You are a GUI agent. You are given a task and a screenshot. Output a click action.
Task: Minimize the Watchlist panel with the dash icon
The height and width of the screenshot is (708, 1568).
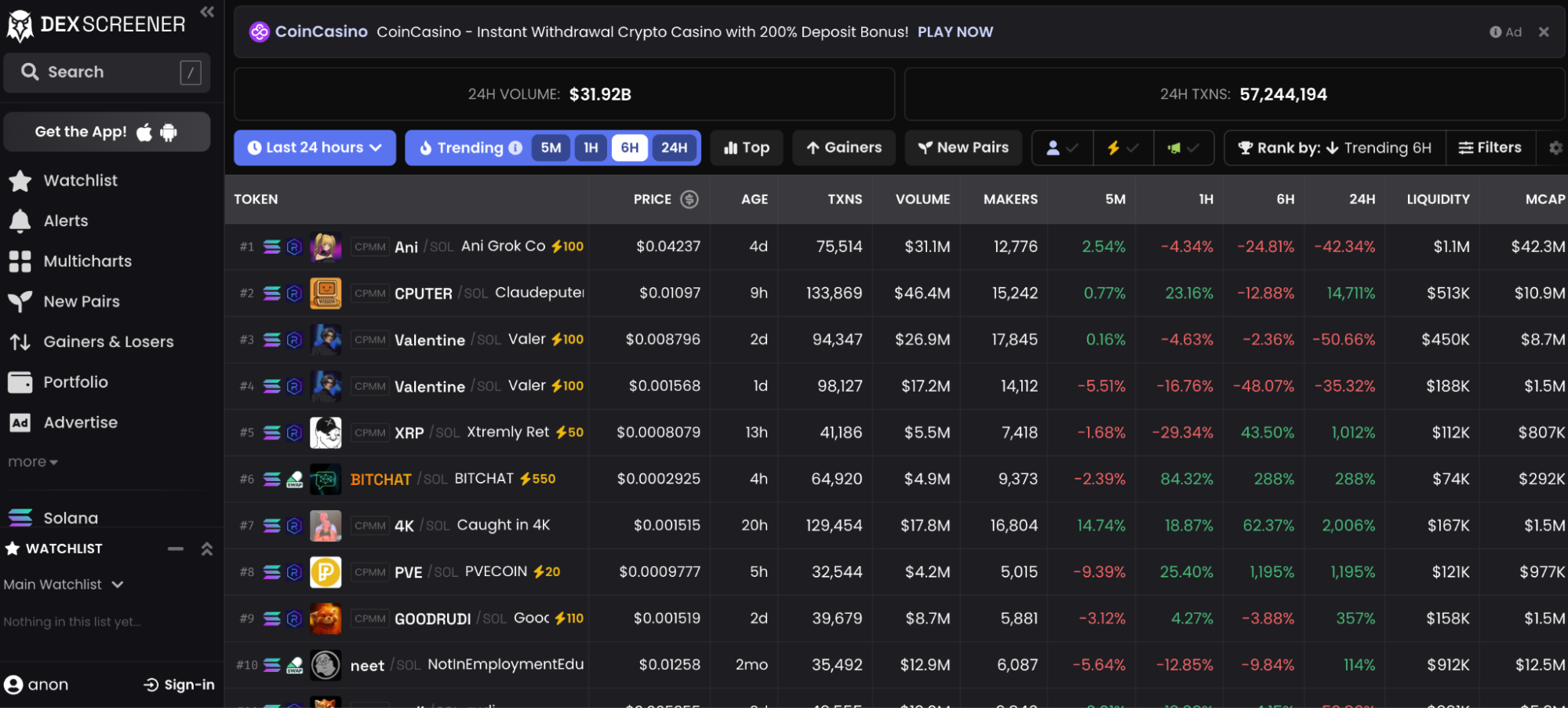point(176,549)
